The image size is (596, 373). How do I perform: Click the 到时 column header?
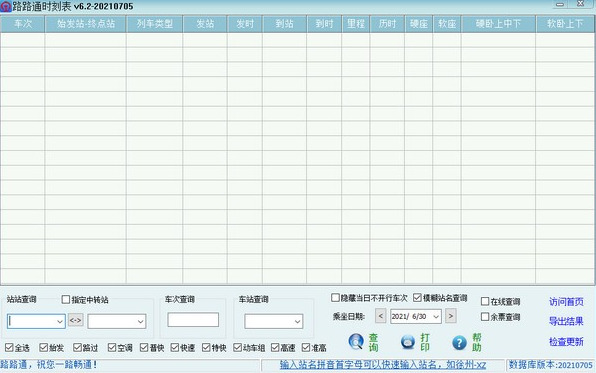pyautogui.click(x=324, y=24)
